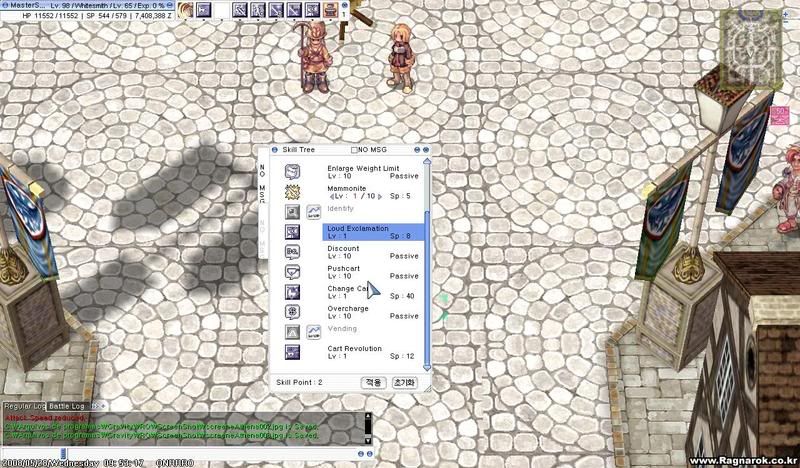The width and height of the screenshot is (800, 468).
Task: Click the Skill Tree scrollbar up arrow
Action: click(x=427, y=162)
